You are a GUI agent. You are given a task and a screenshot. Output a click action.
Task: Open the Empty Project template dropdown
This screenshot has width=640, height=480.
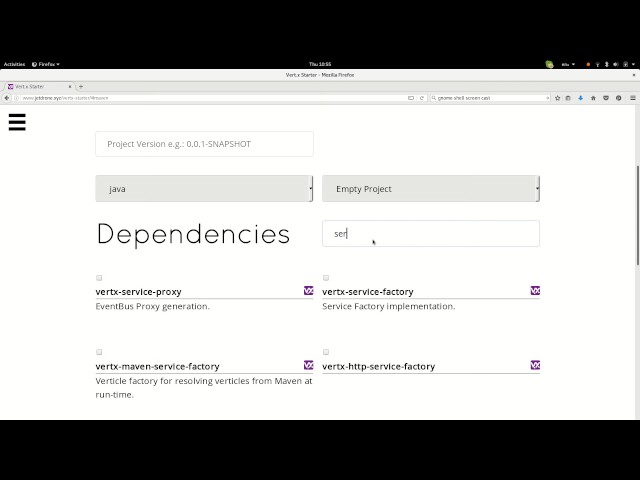click(431, 189)
